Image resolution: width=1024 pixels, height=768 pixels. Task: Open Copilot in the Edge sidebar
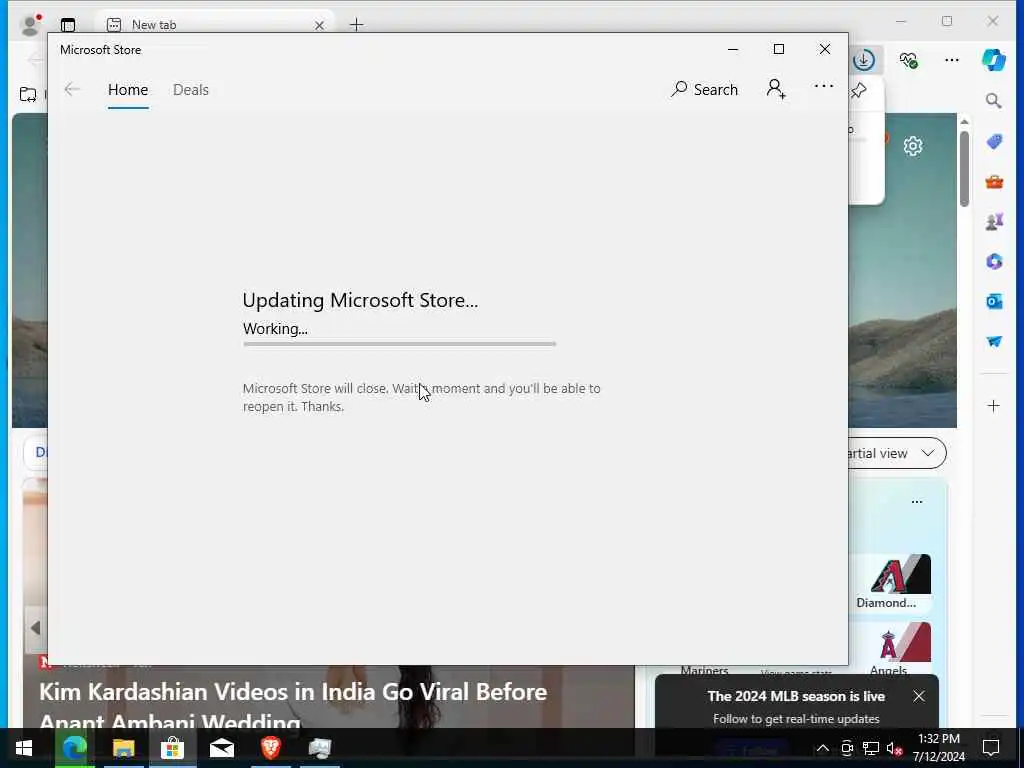pyautogui.click(x=993, y=60)
